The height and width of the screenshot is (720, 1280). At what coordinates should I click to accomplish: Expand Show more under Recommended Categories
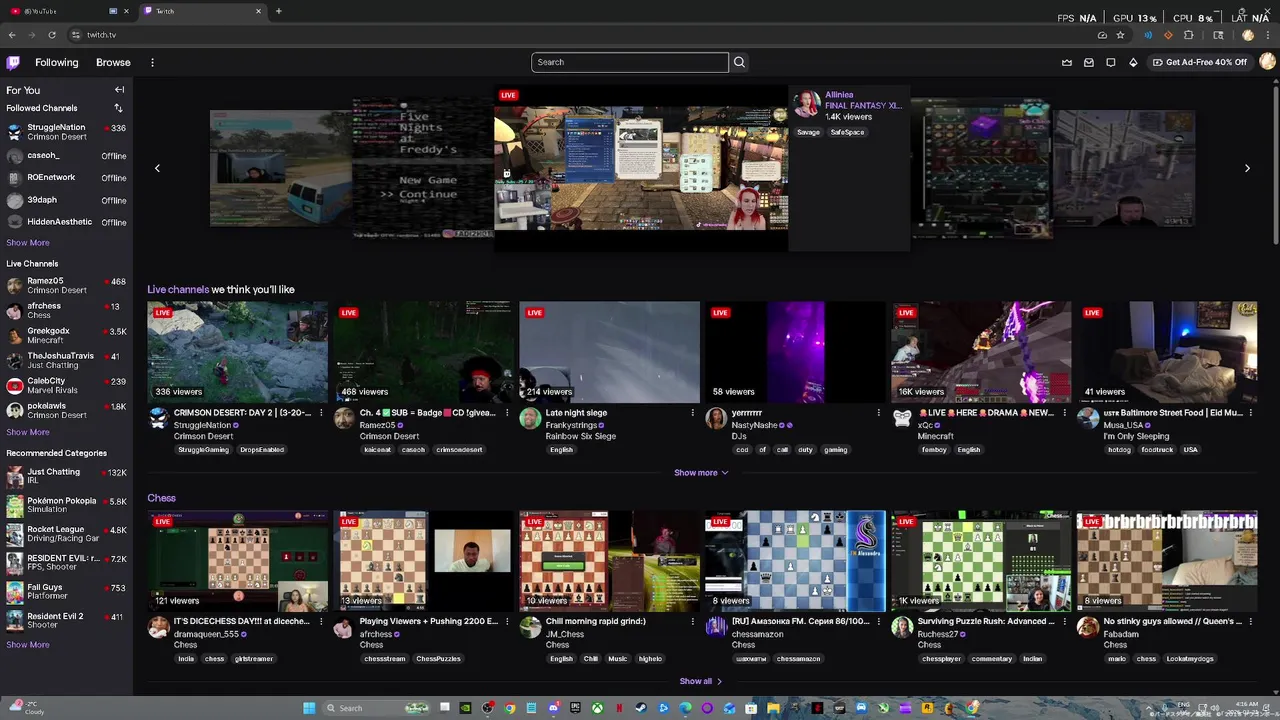pos(28,645)
